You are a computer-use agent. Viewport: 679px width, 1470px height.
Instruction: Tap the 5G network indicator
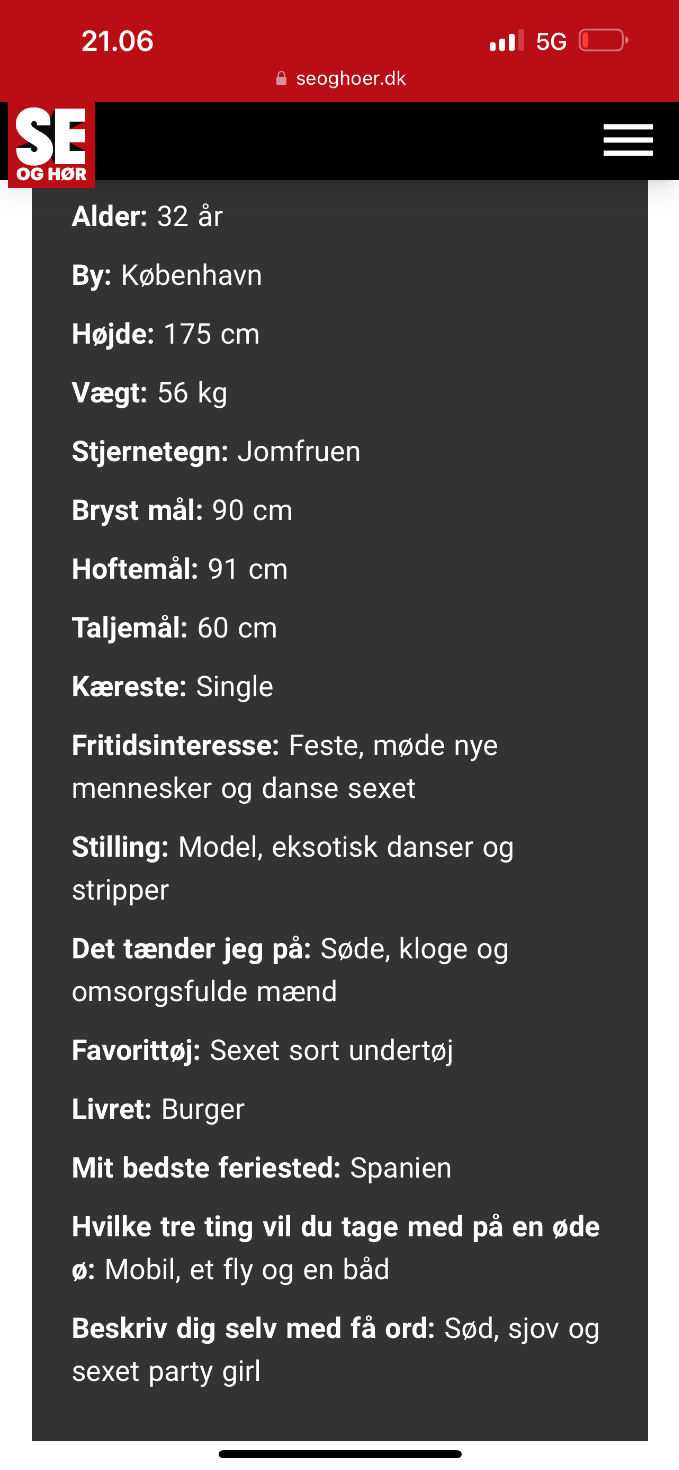point(551,42)
